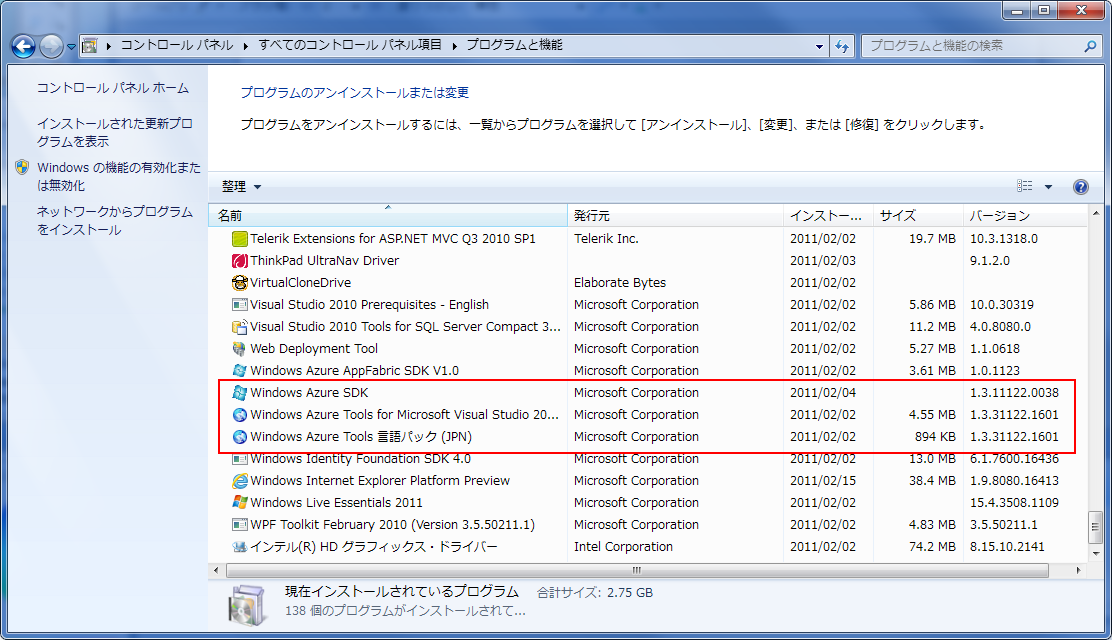Click horizontal scrollbar left arrow
Image resolution: width=1112 pixels, height=640 pixels.
(216, 570)
